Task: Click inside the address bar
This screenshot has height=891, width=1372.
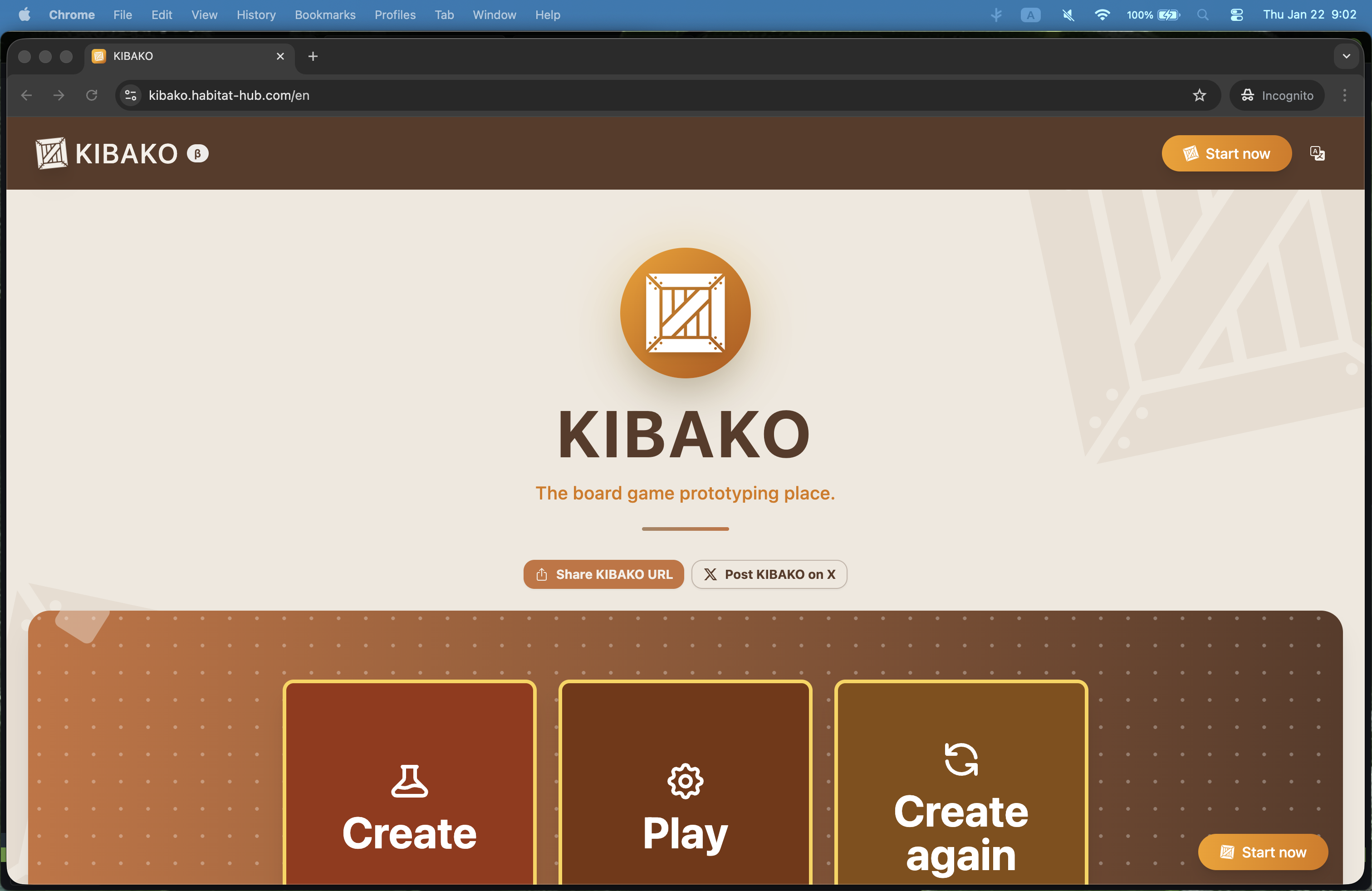Action: click(403, 95)
